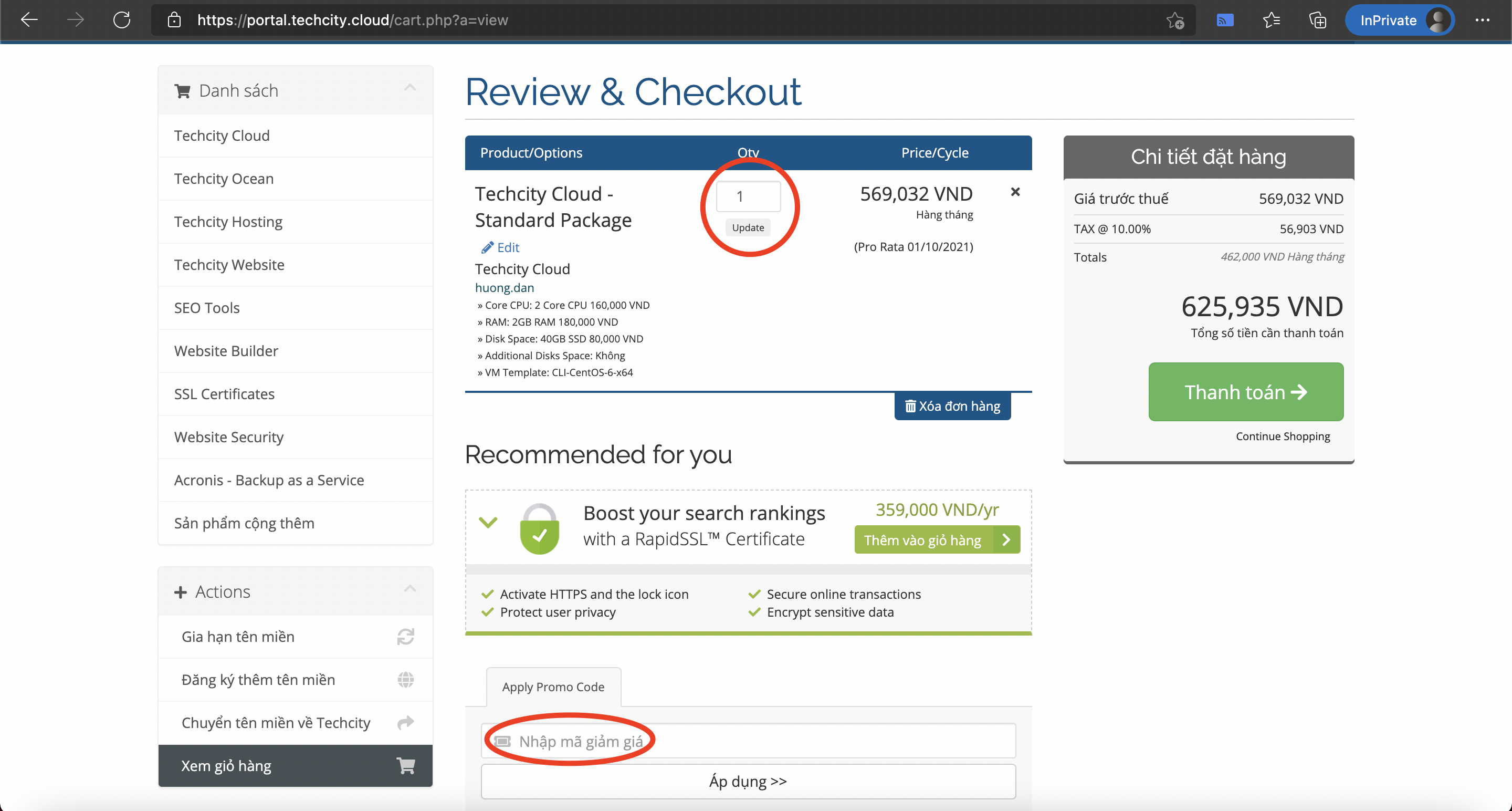Image resolution: width=1512 pixels, height=811 pixels.
Task: Click Chuyển tên miền về Techcity action
Action: [295, 723]
